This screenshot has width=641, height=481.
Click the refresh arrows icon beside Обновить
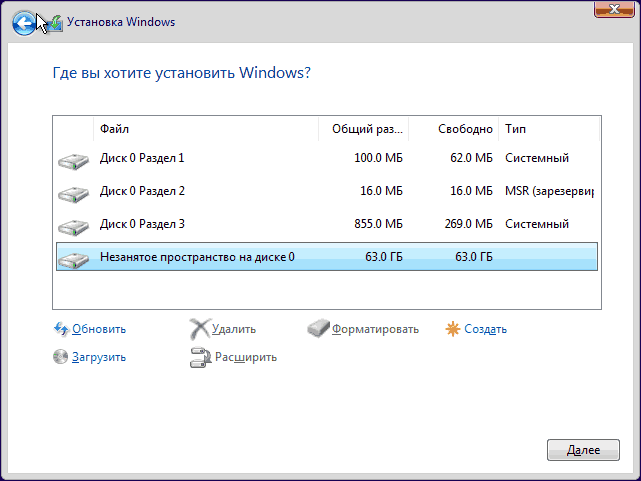61,329
